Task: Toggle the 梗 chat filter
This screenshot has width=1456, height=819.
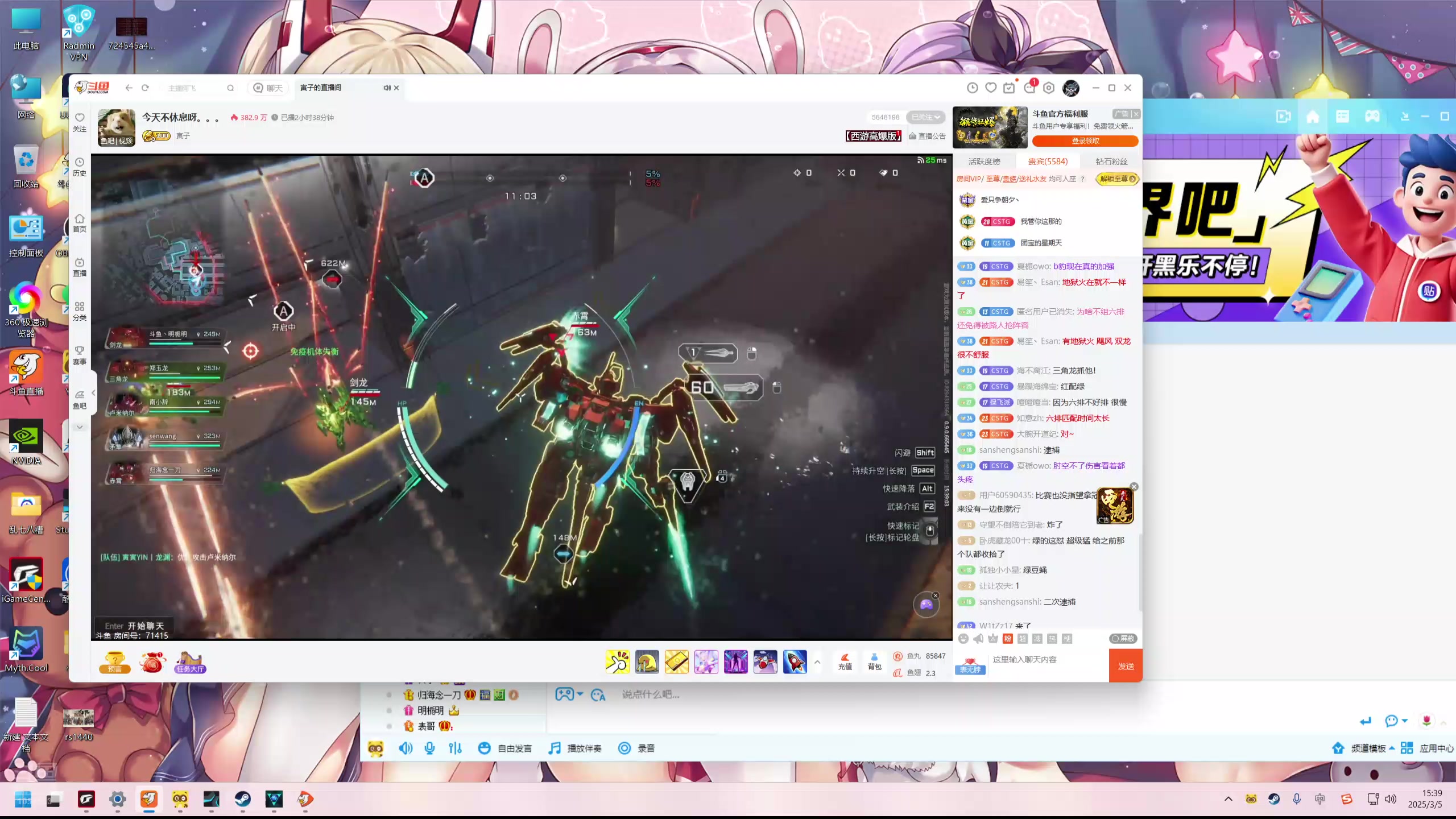Action: click(x=1067, y=639)
